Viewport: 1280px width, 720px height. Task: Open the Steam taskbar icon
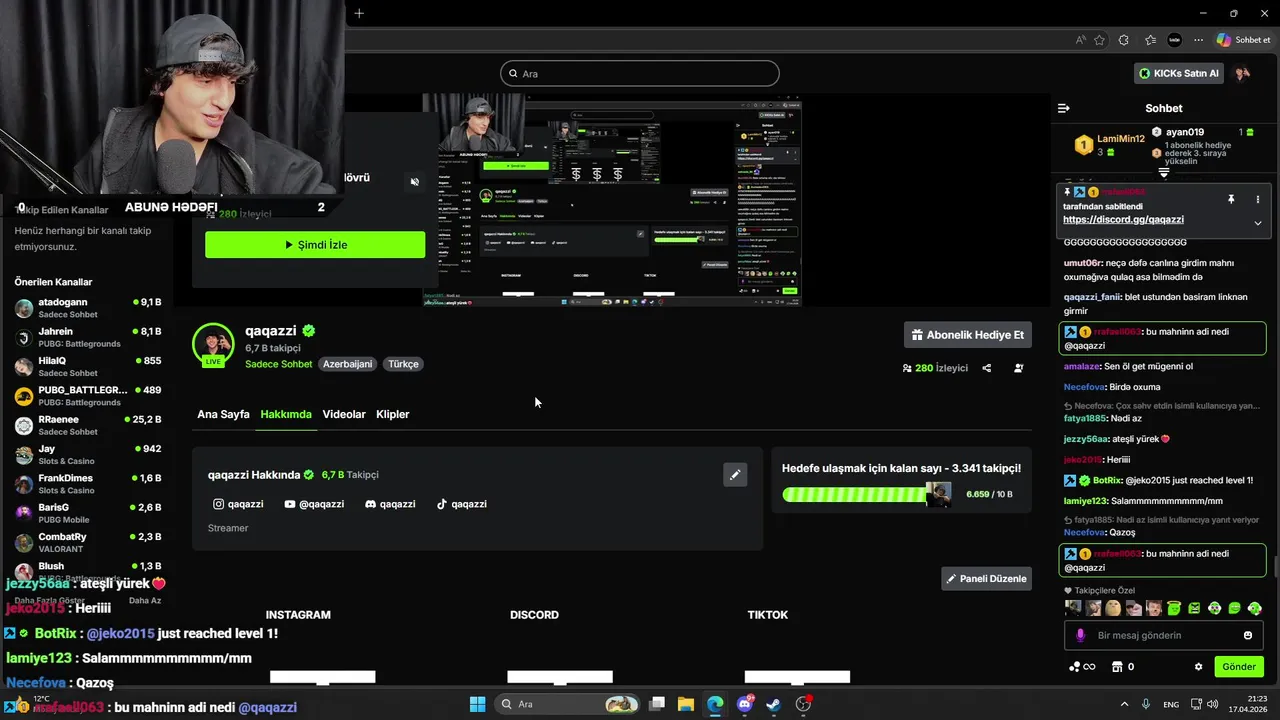pyautogui.click(x=774, y=704)
